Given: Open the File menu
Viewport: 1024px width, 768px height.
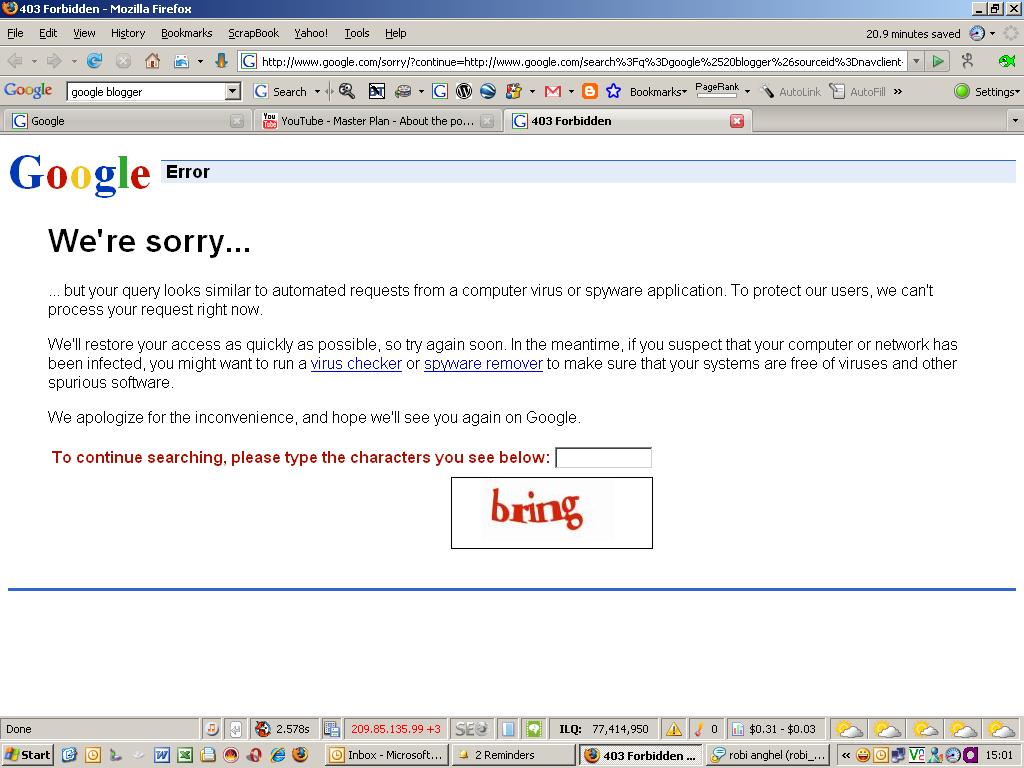Looking at the screenshot, I should click(15, 33).
